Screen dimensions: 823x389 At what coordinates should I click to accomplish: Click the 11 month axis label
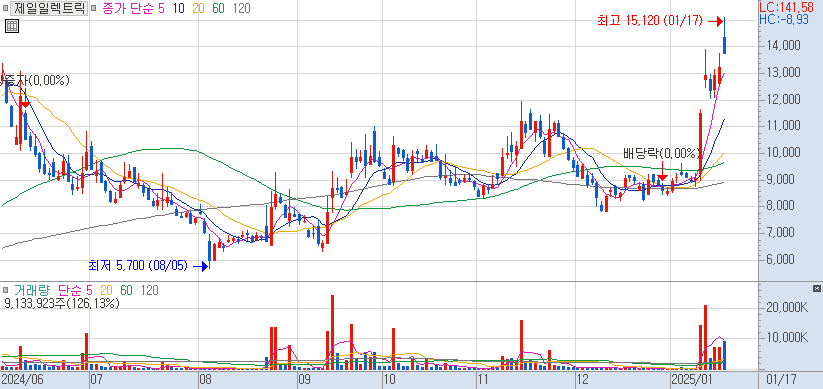pos(482,380)
